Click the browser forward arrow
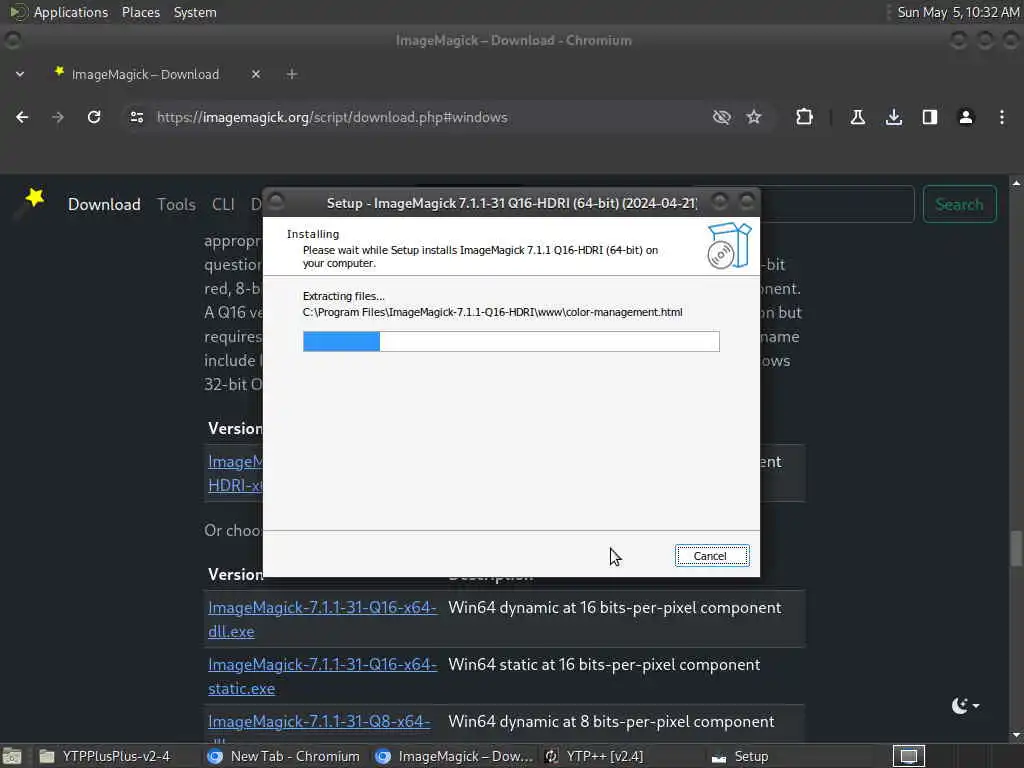1024x768 pixels. 58,118
